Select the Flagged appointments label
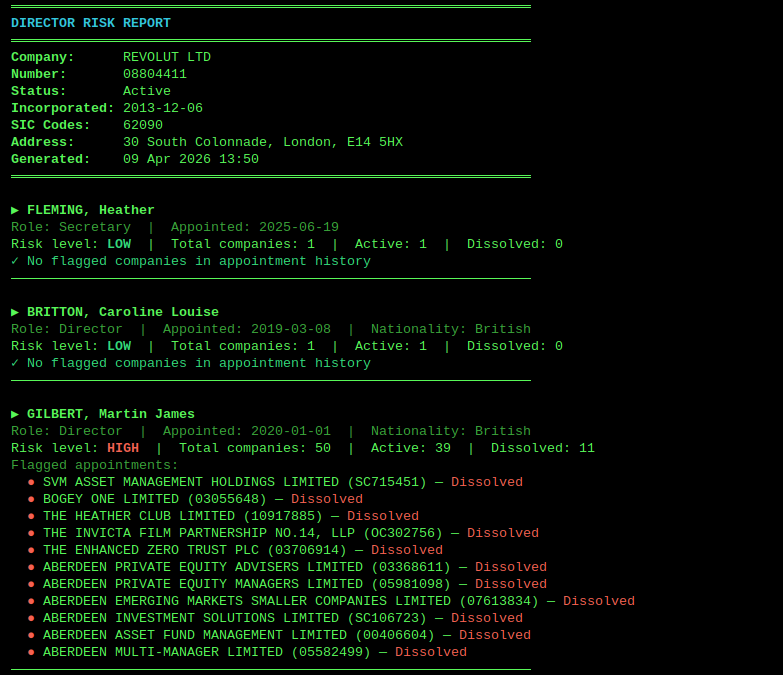The height and width of the screenshot is (675, 783). [95, 465]
